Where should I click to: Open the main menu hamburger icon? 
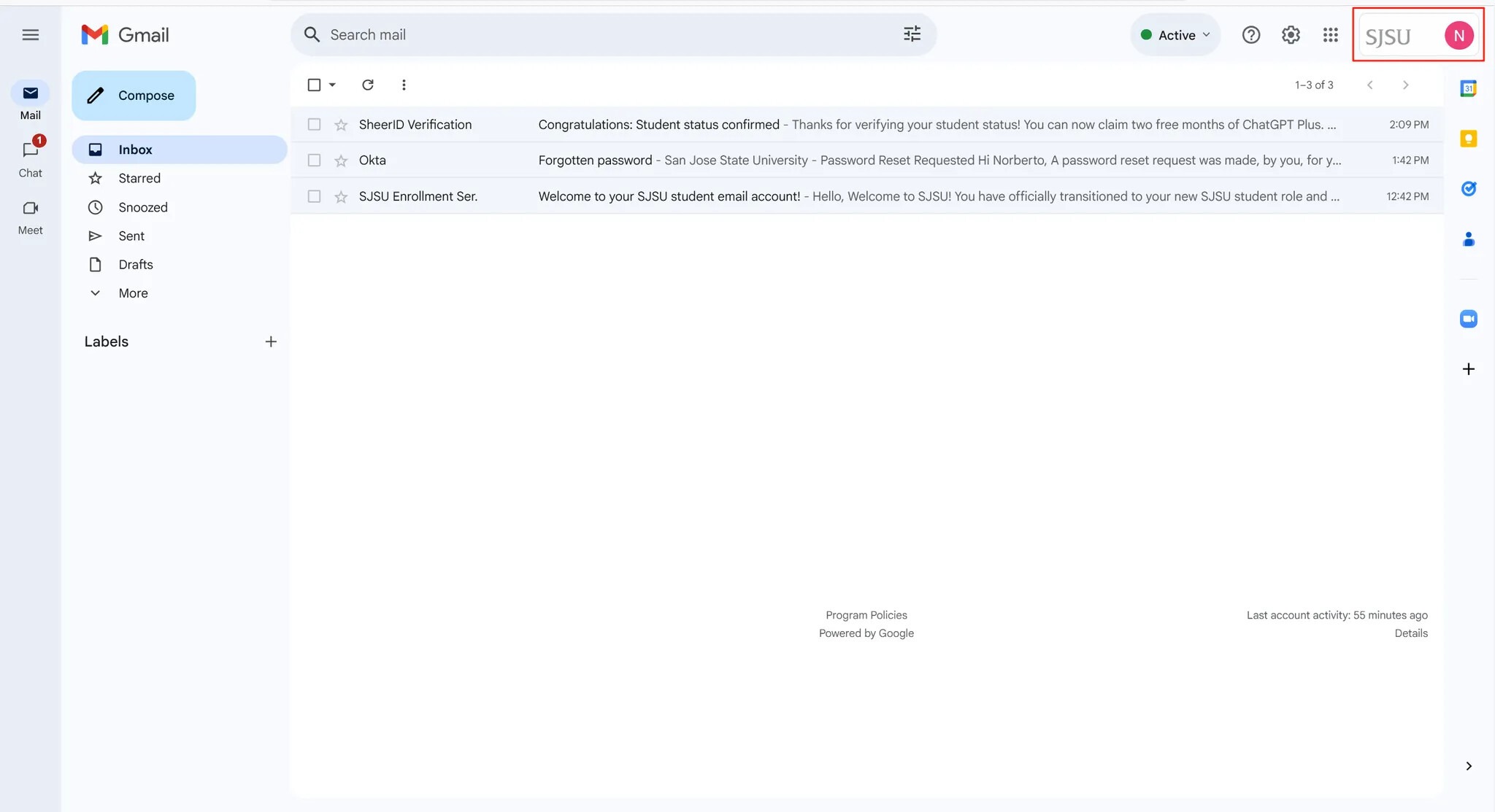[30, 35]
